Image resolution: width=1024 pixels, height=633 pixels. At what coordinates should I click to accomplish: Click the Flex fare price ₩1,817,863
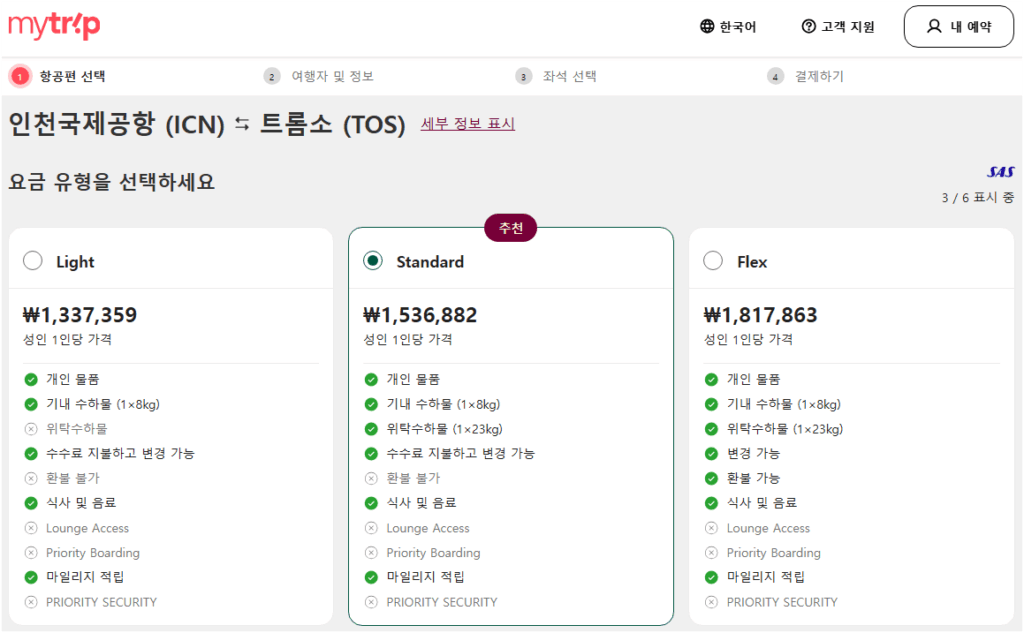[759, 314]
